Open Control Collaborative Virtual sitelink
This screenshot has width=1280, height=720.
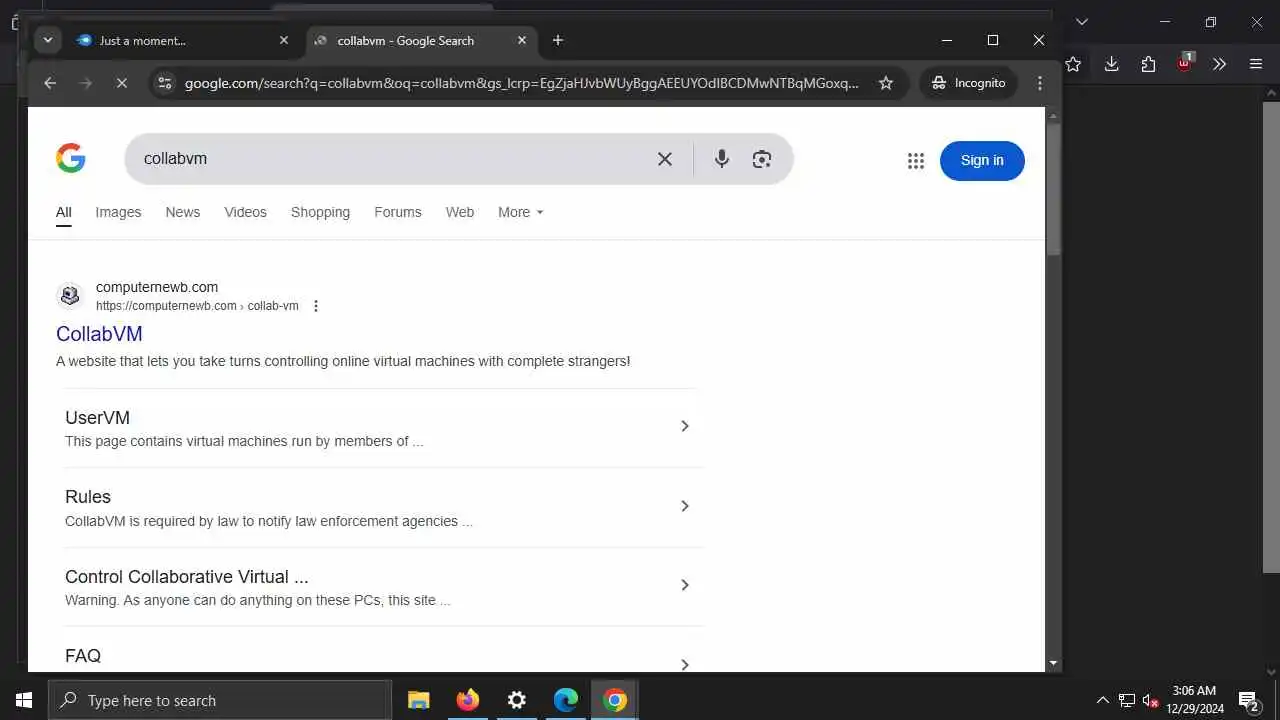[x=186, y=577]
